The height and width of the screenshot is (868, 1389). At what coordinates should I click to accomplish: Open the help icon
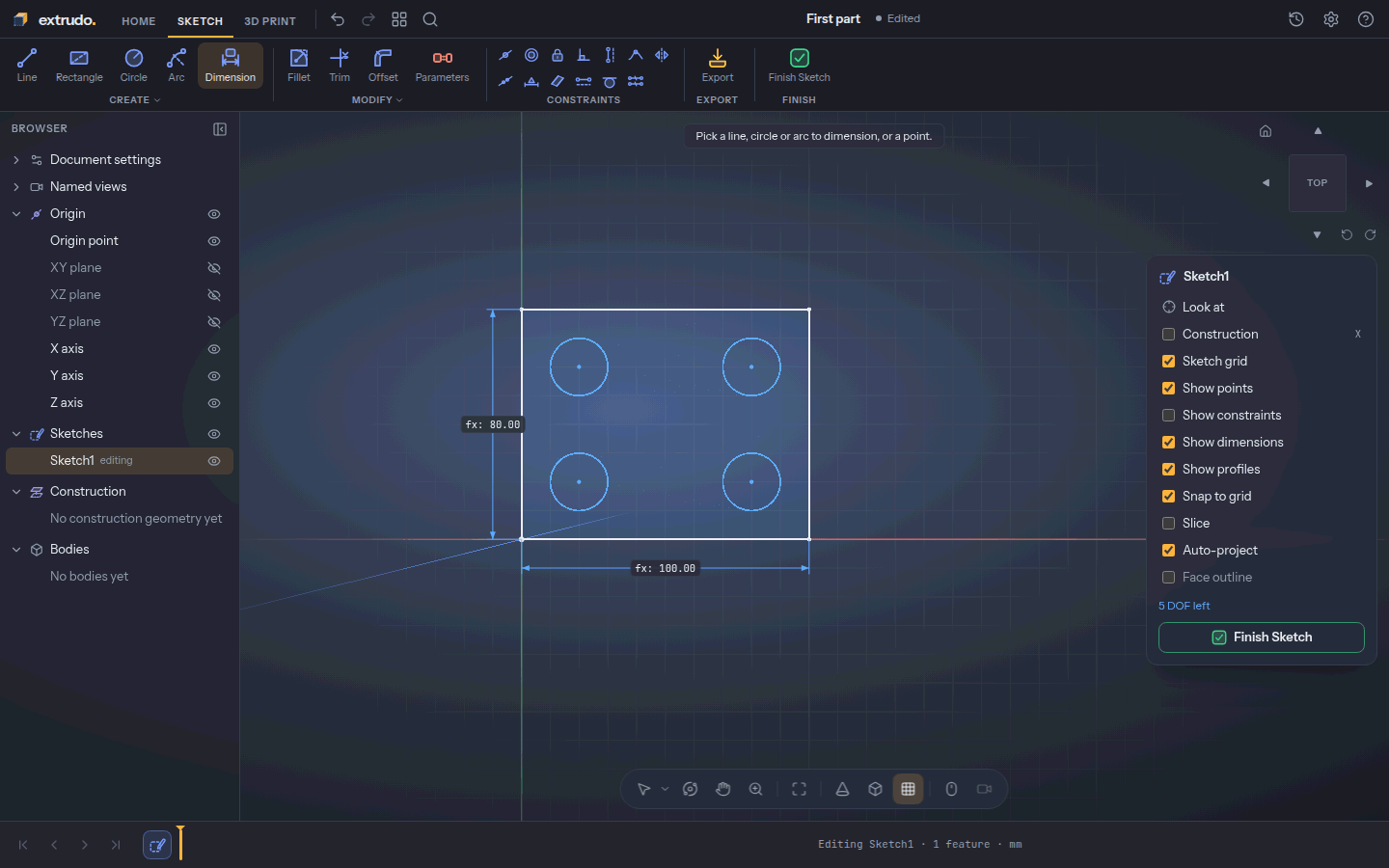tap(1366, 19)
